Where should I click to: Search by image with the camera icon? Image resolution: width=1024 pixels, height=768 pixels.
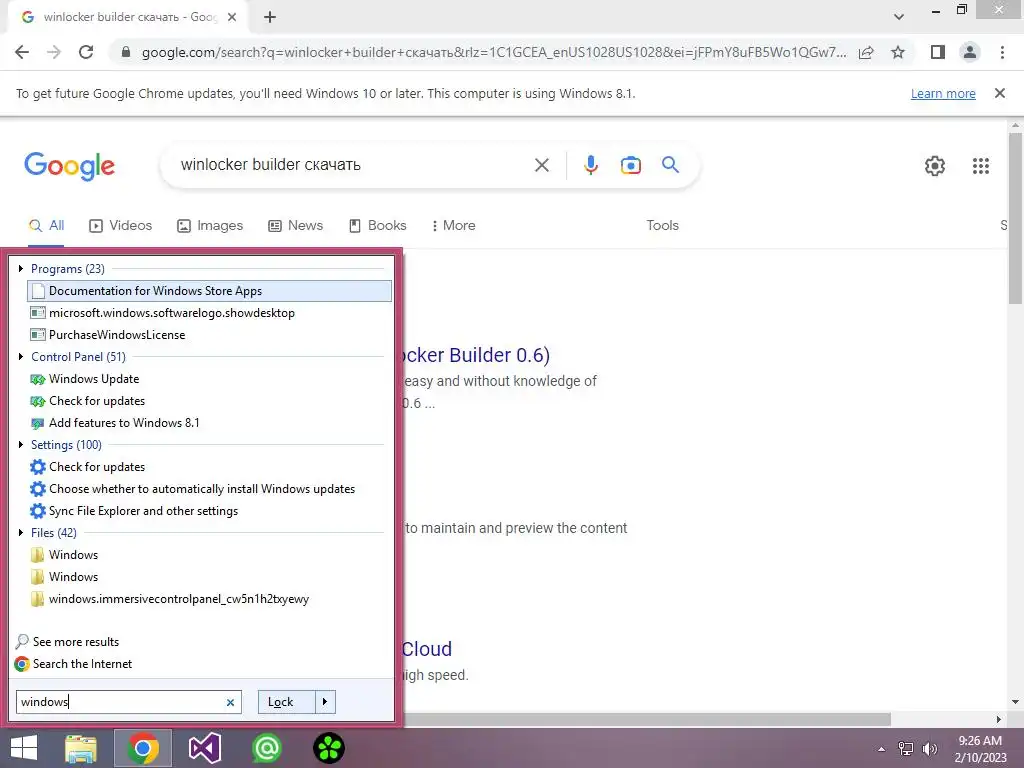(x=630, y=165)
